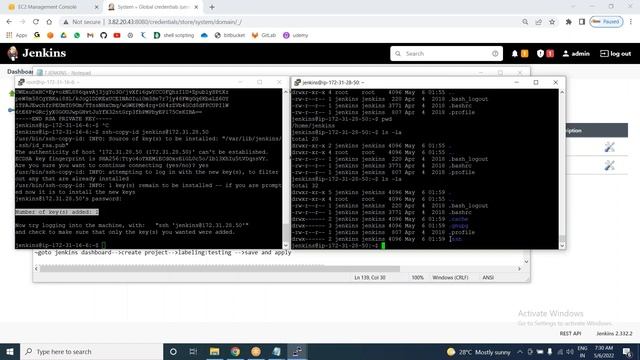This screenshot has width=640, height=360.
Task: Open the weather widget Mostly sunny
Action: tap(479, 352)
